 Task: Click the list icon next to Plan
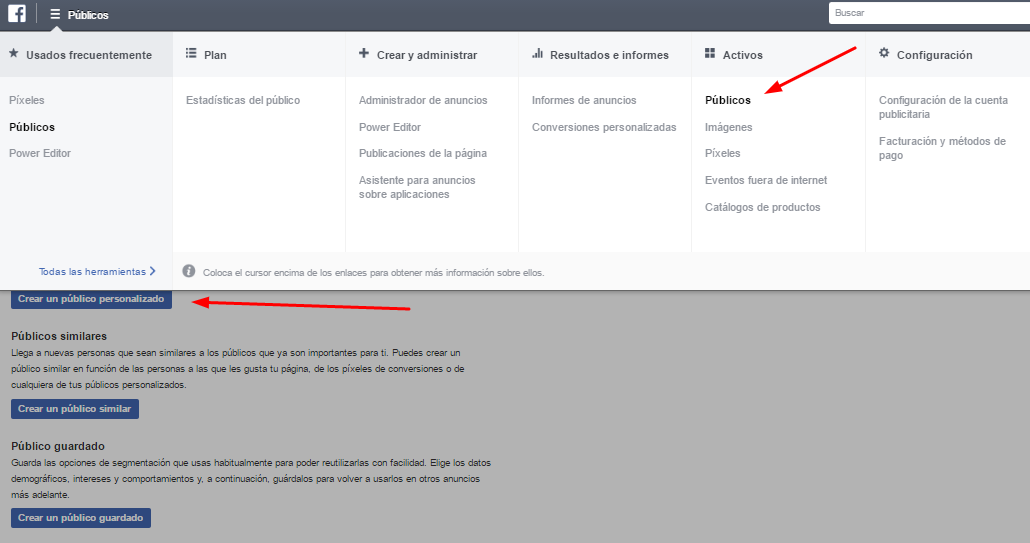click(191, 53)
